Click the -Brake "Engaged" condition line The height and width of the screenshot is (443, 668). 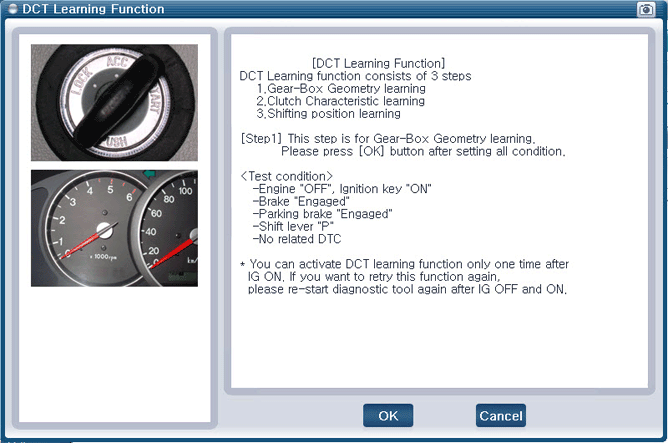(x=301, y=201)
